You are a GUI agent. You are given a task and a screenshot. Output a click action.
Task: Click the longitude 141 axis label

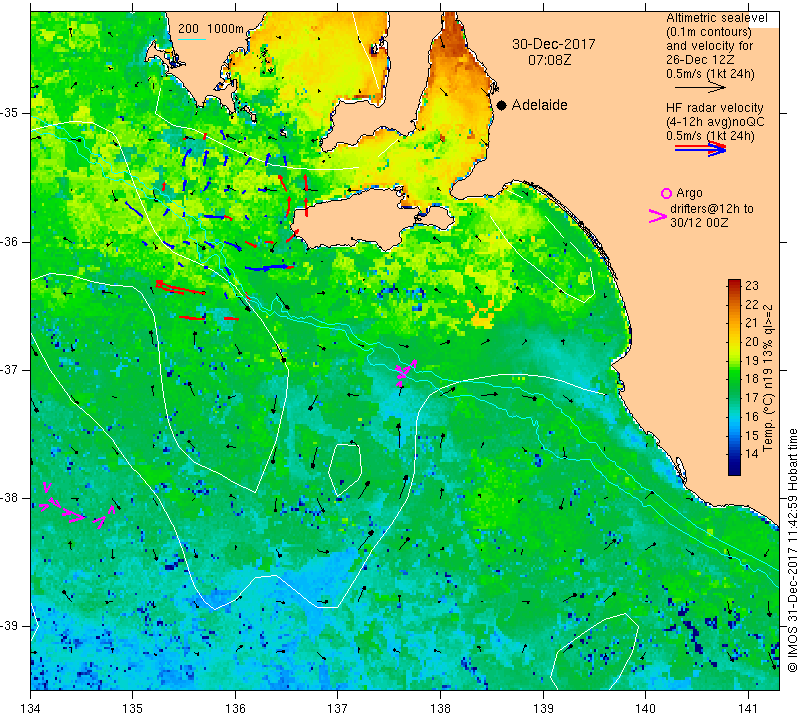748,709
